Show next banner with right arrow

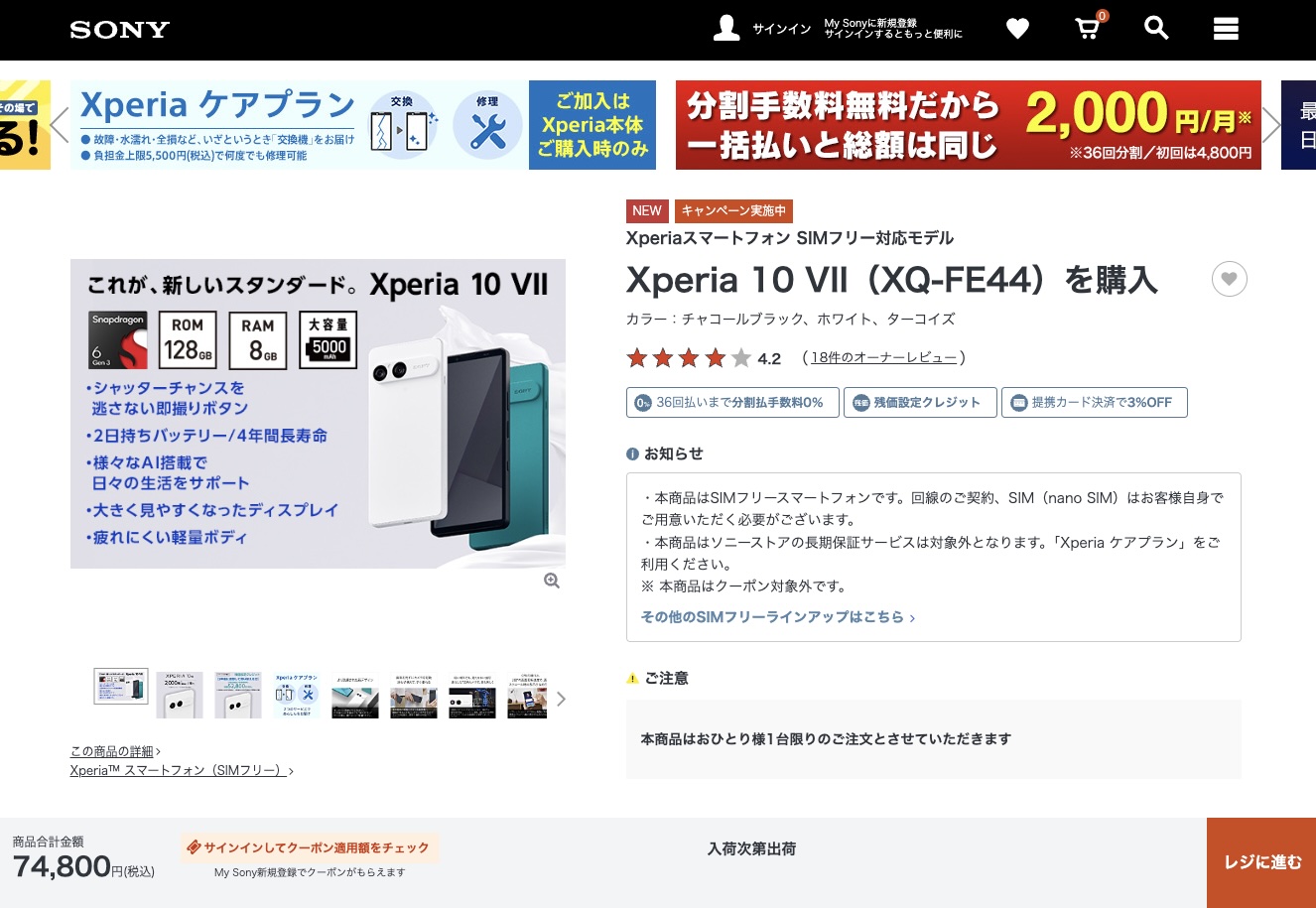coord(1271,125)
